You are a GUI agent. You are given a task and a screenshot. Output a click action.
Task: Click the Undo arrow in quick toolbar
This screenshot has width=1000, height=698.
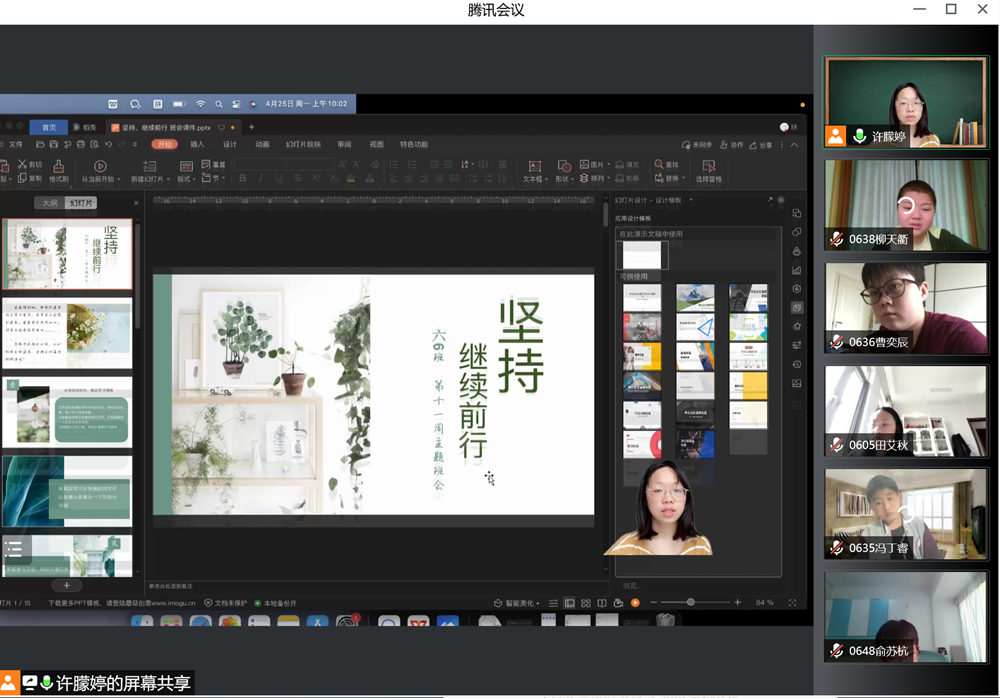point(108,144)
